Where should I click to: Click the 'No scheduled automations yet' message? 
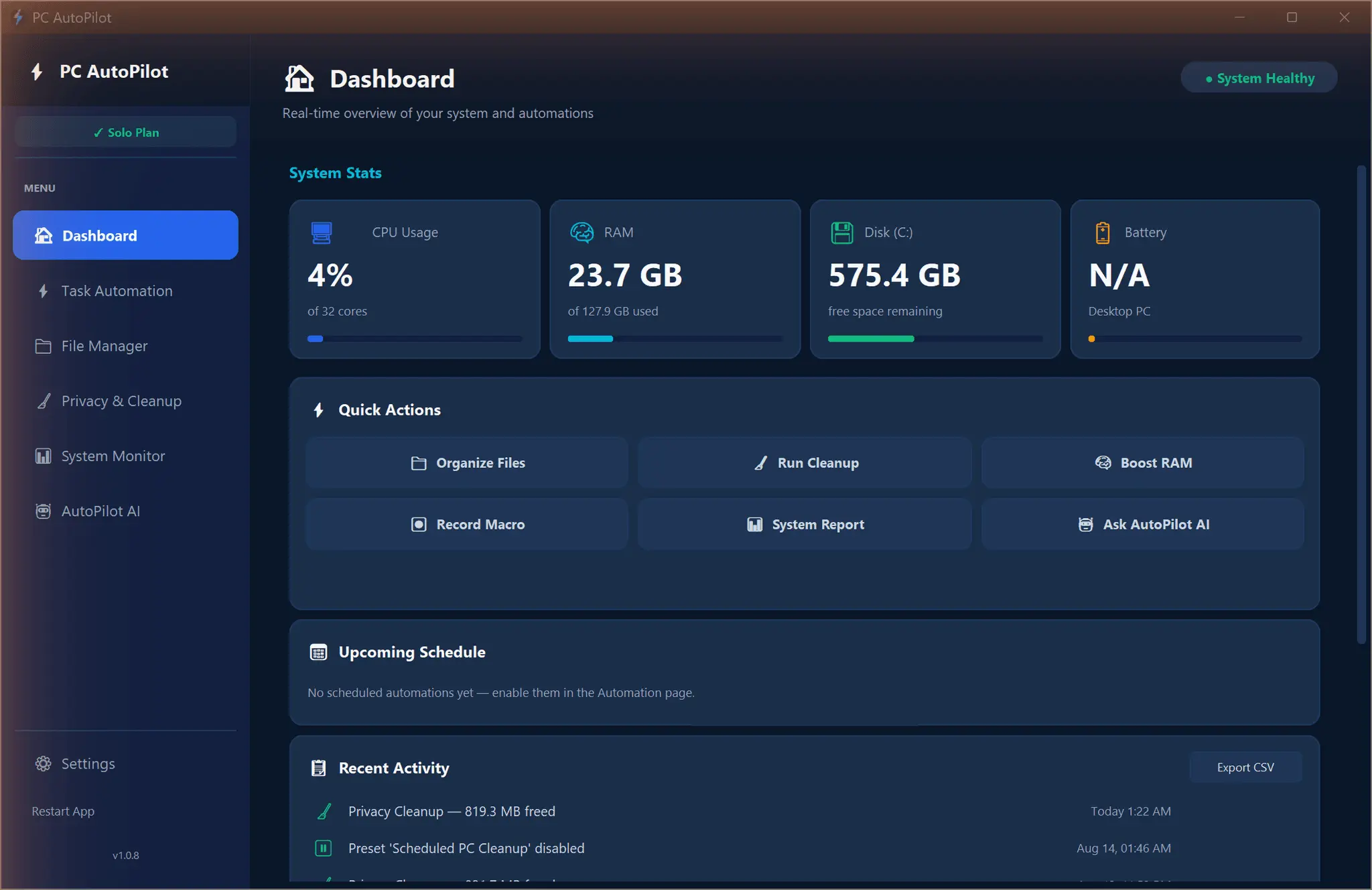[x=501, y=693]
